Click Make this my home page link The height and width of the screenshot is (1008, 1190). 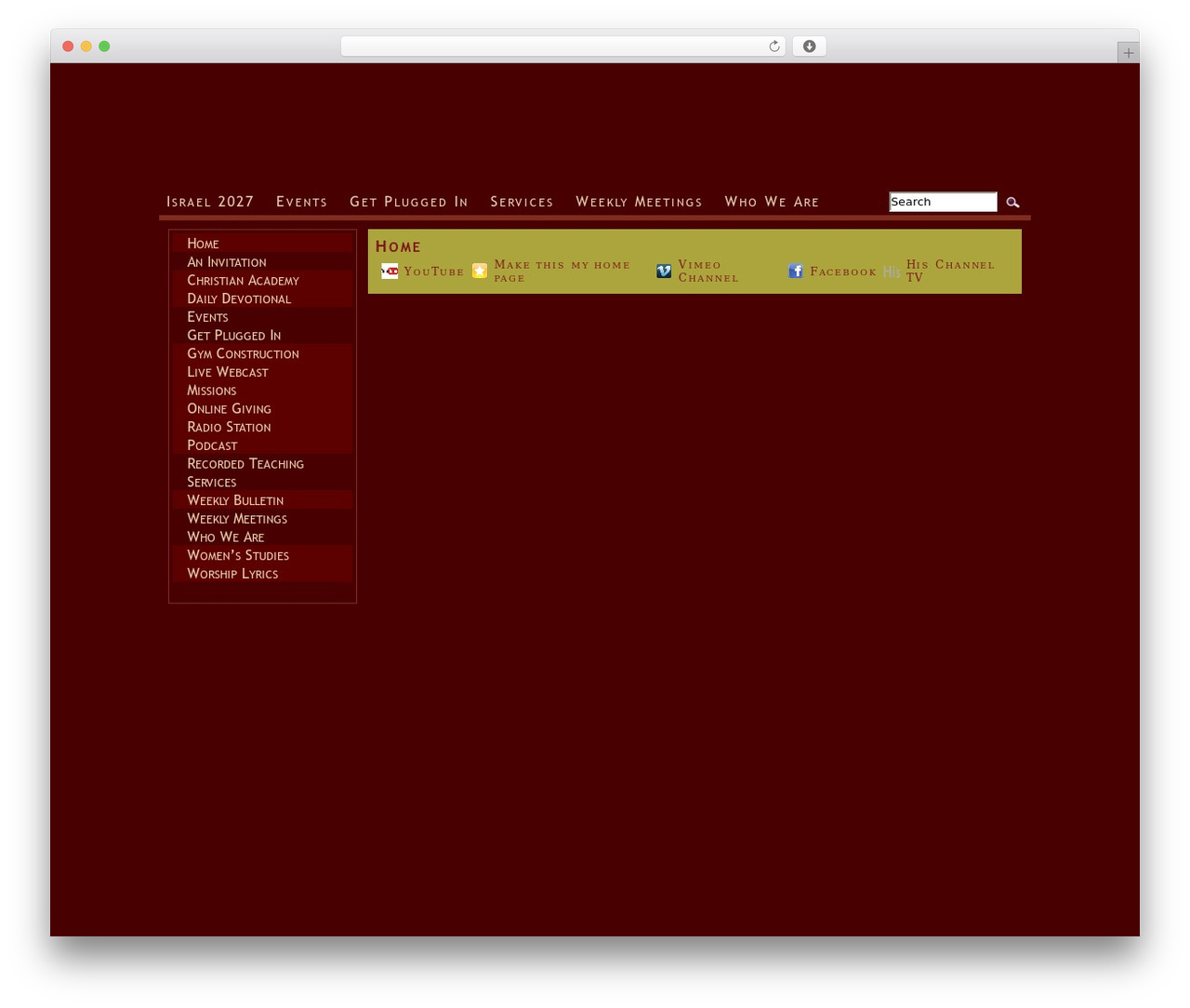pos(562,272)
